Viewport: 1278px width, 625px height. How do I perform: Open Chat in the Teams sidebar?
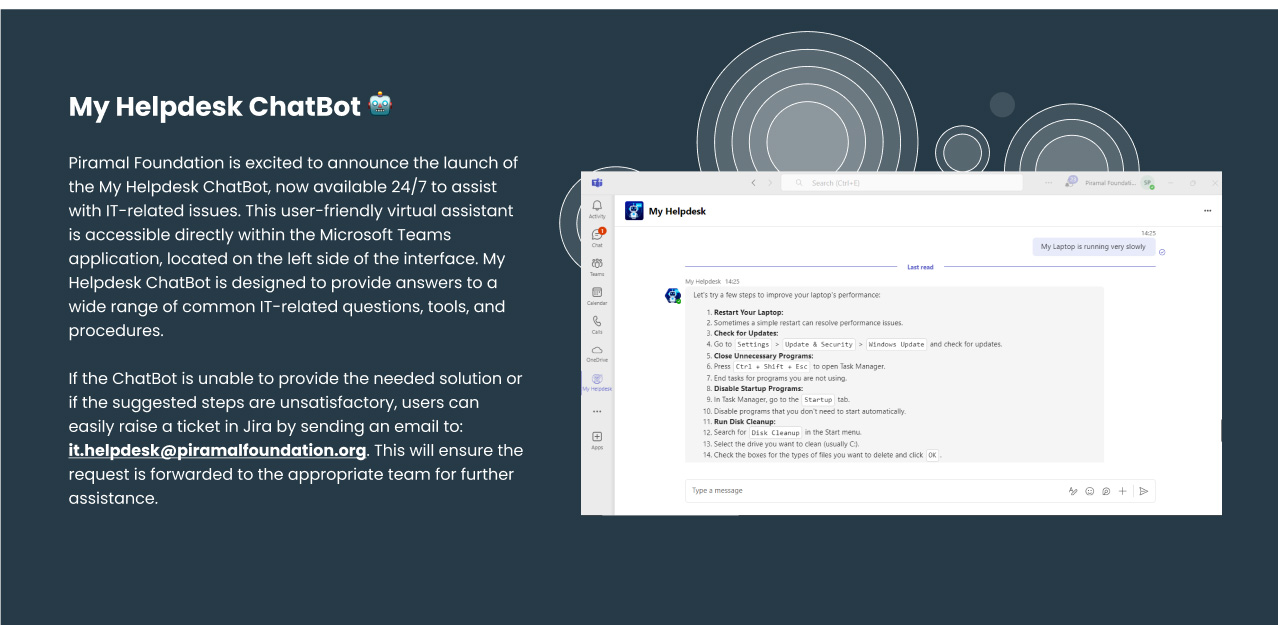click(597, 237)
